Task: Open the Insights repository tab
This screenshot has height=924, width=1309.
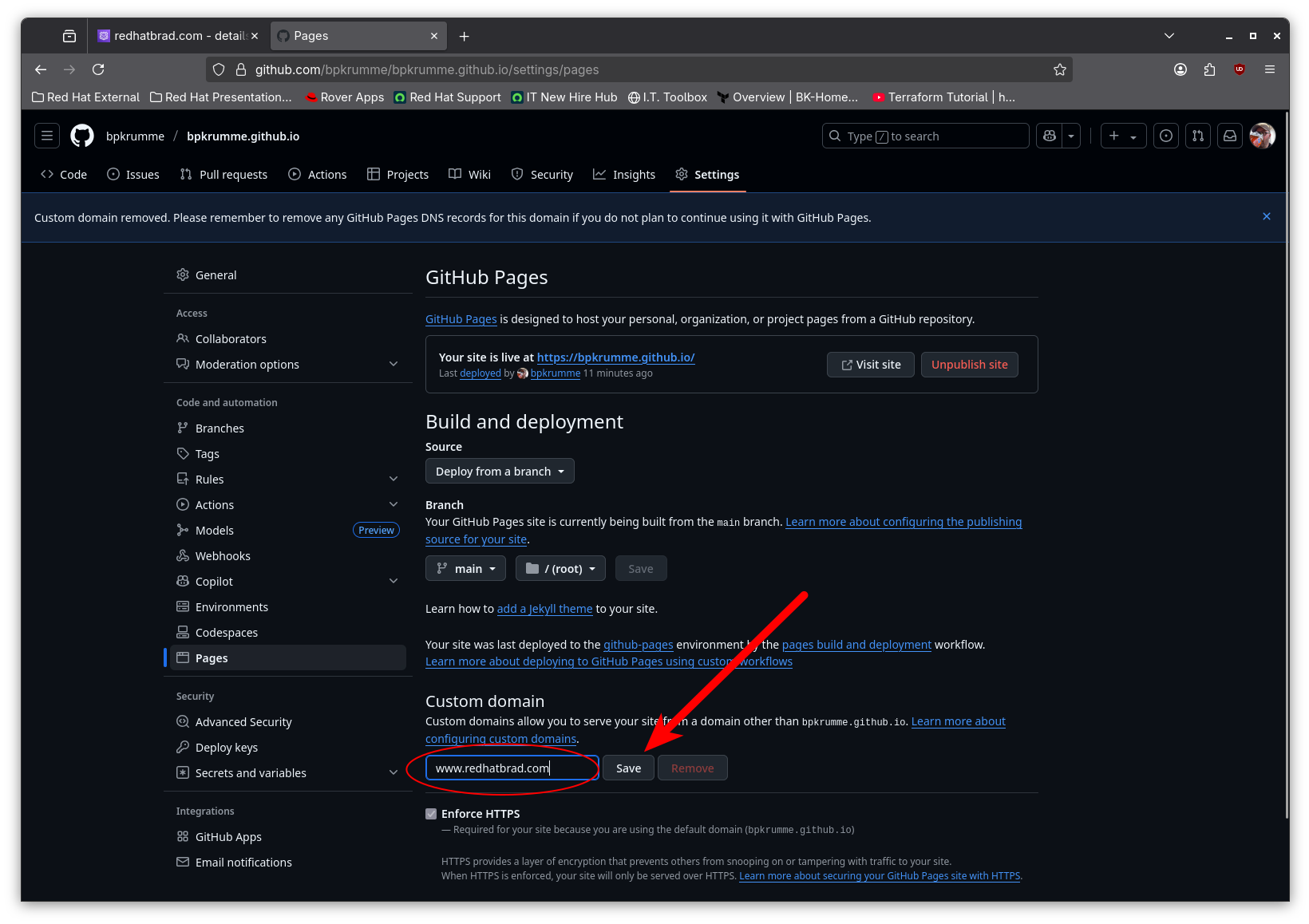Action: pyautogui.click(x=624, y=175)
